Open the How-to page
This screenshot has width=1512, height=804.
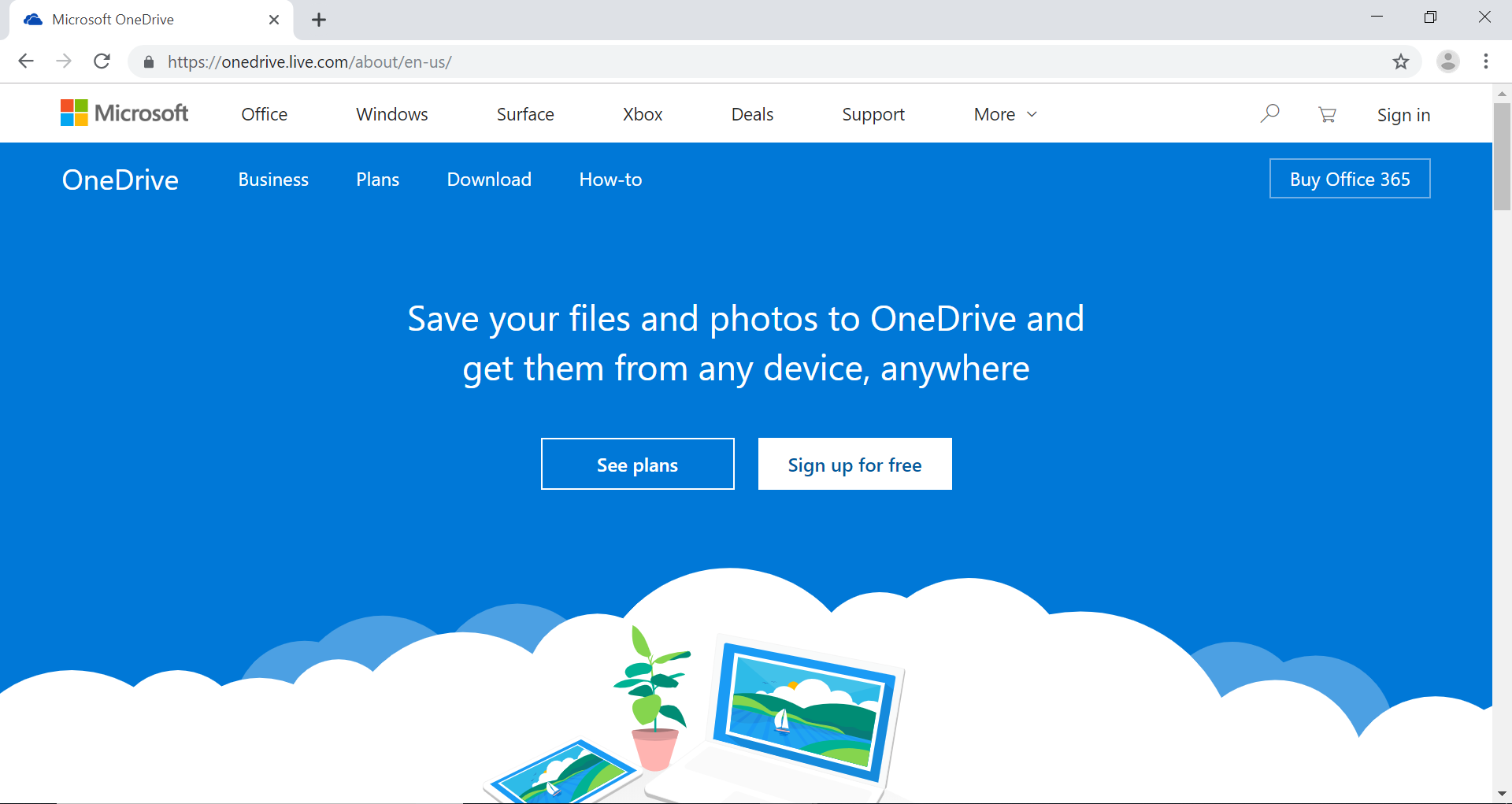[x=610, y=180]
